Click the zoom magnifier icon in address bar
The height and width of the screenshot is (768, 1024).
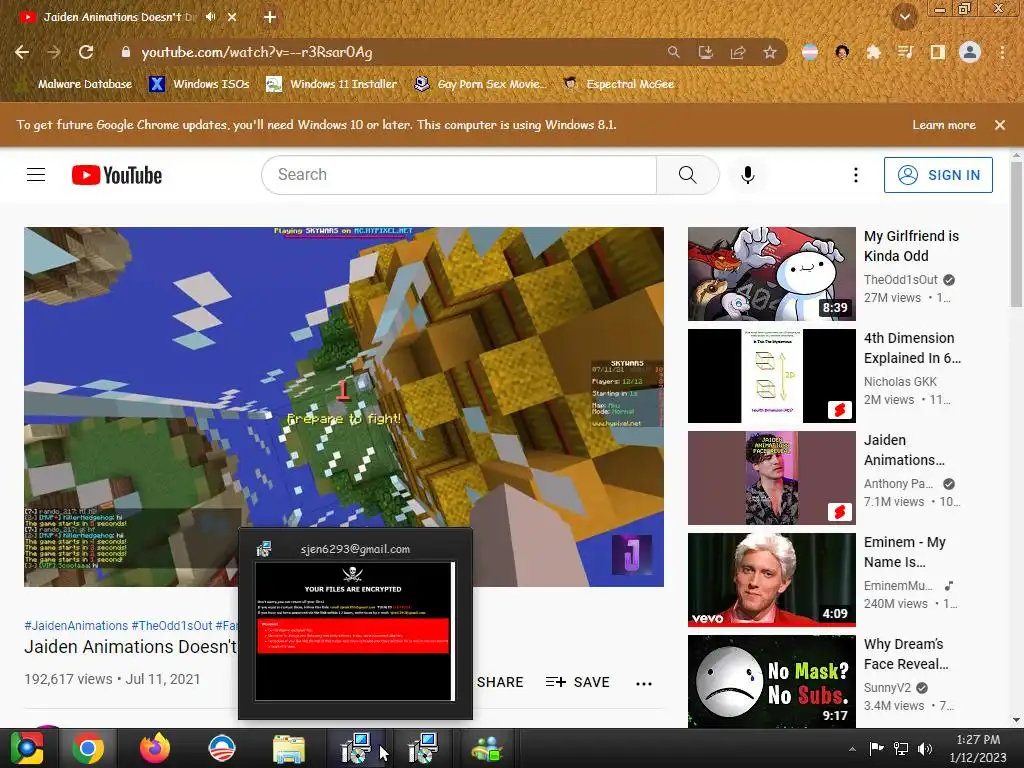coord(673,52)
